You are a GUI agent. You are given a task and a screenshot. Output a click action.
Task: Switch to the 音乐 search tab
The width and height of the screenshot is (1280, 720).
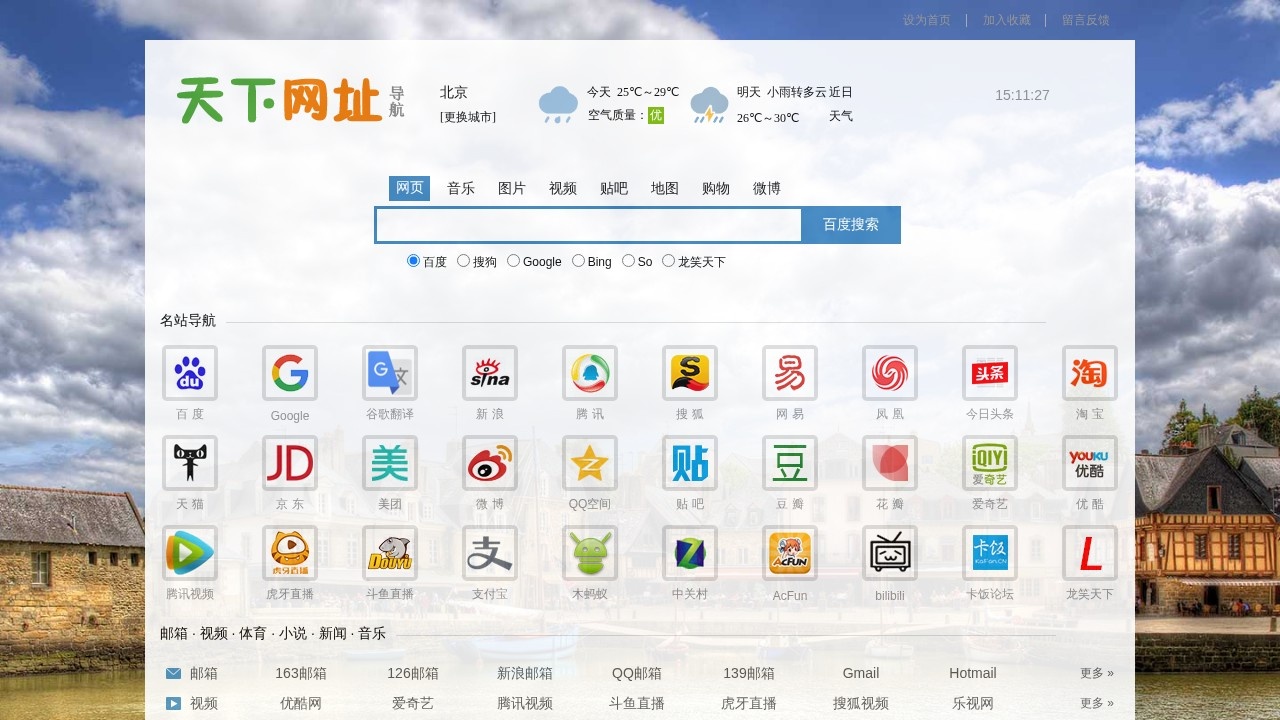click(x=461, y=188)
